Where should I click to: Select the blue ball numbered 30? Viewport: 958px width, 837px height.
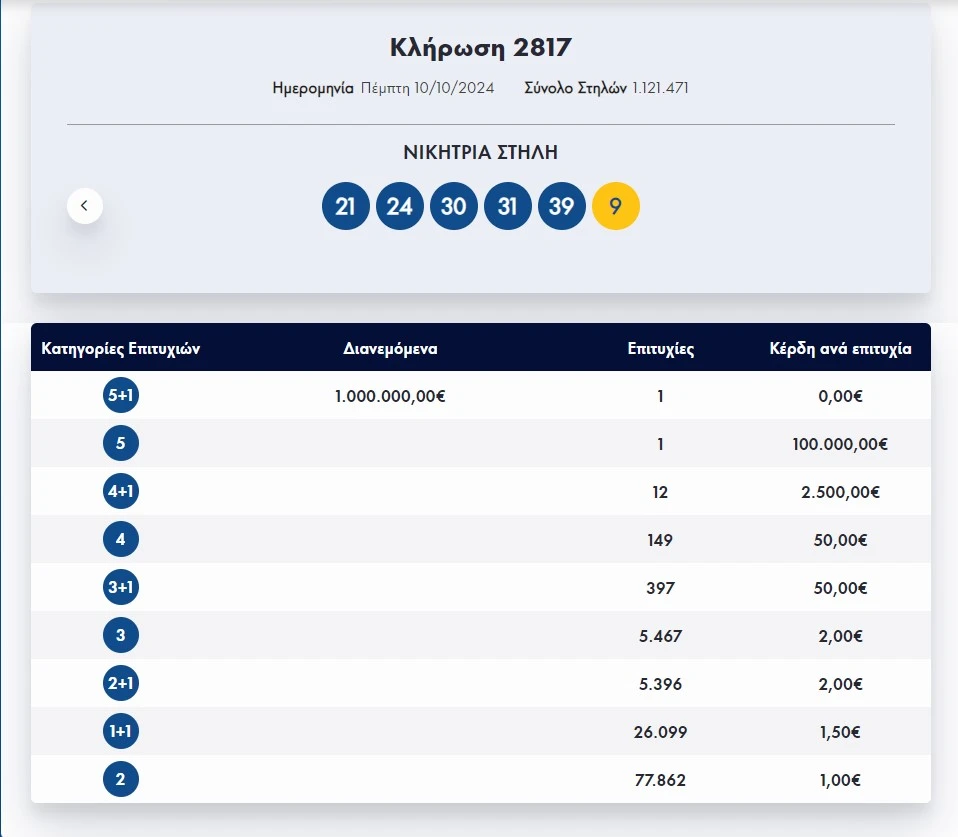point(454,206)
